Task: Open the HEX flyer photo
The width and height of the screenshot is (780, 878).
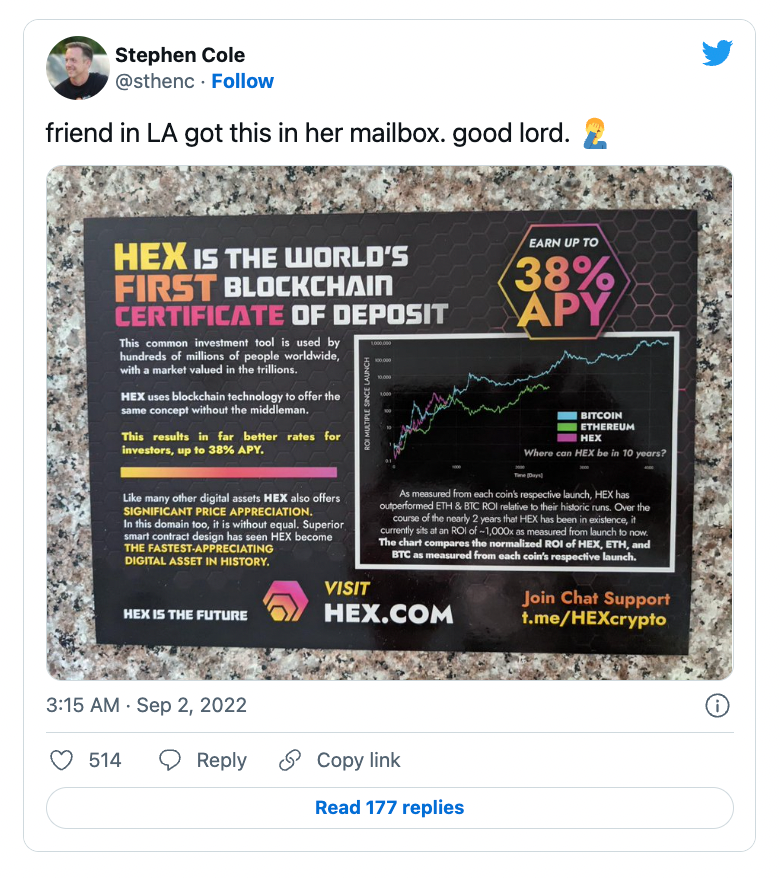Action: pyautogui.click(x=390, y=423)
